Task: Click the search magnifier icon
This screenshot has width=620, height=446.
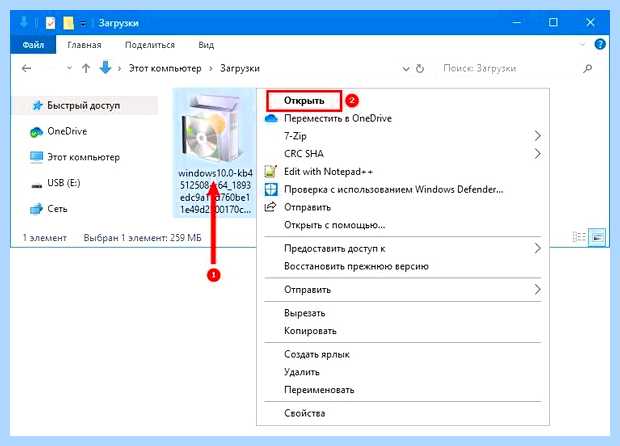Action: pos(588,68)
